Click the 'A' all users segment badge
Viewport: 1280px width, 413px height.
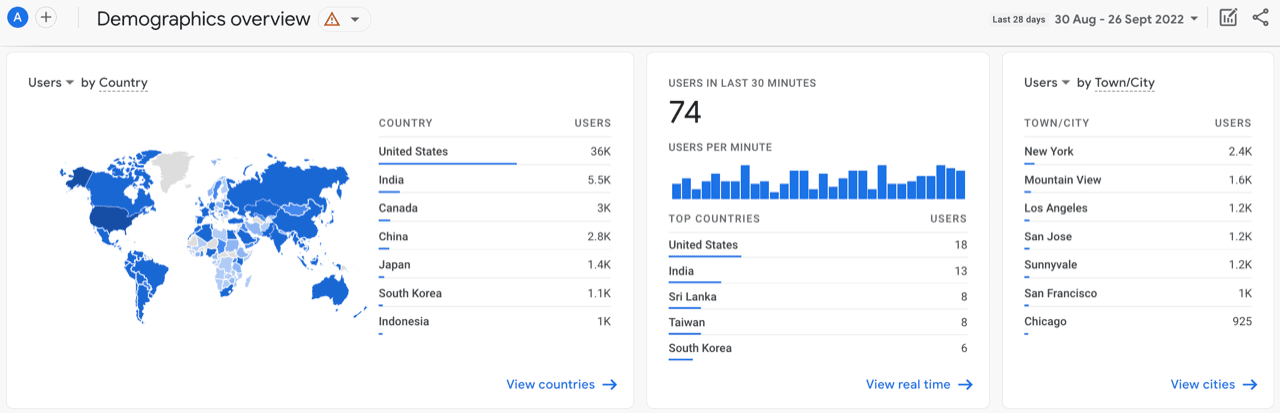click(x=18, y=18)
